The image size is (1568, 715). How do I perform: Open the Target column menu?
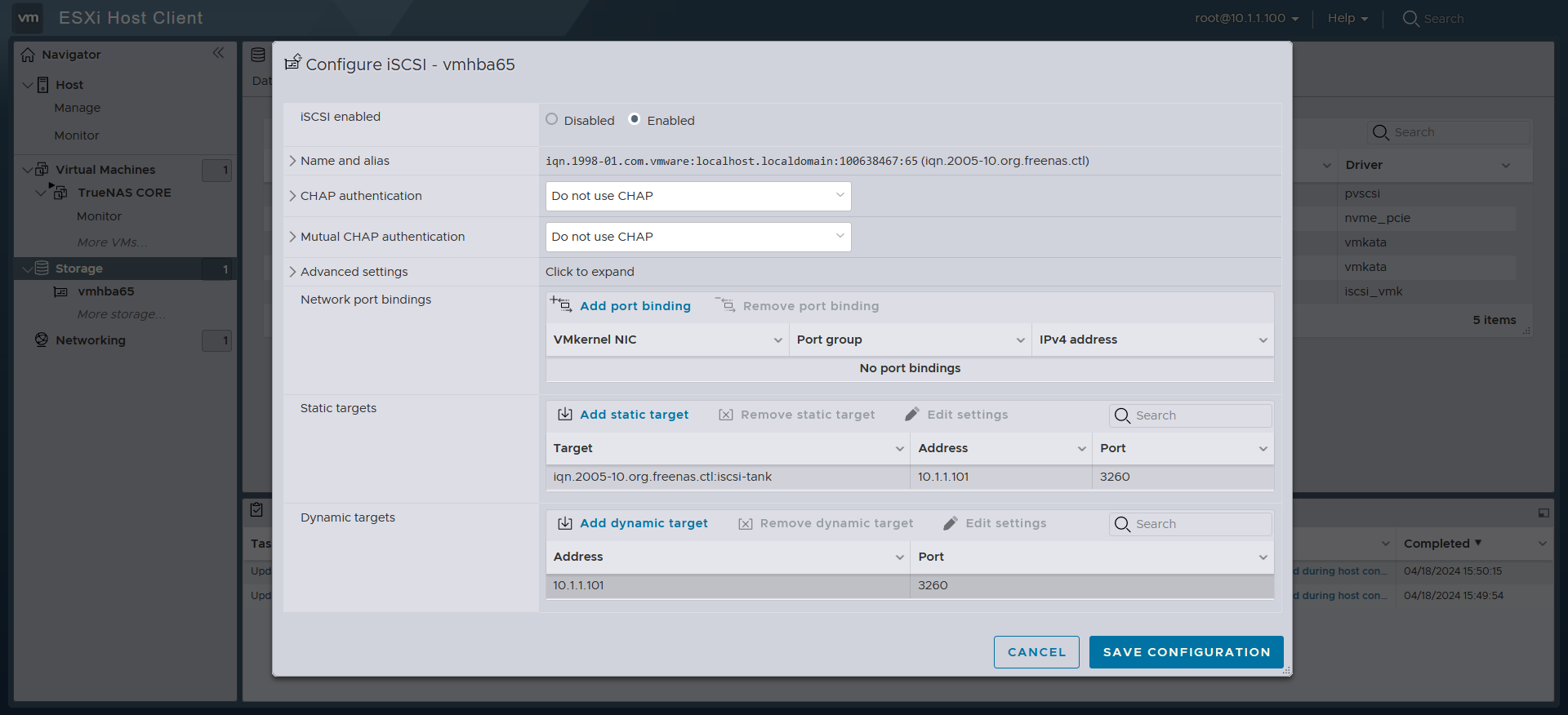coord(899,449)
